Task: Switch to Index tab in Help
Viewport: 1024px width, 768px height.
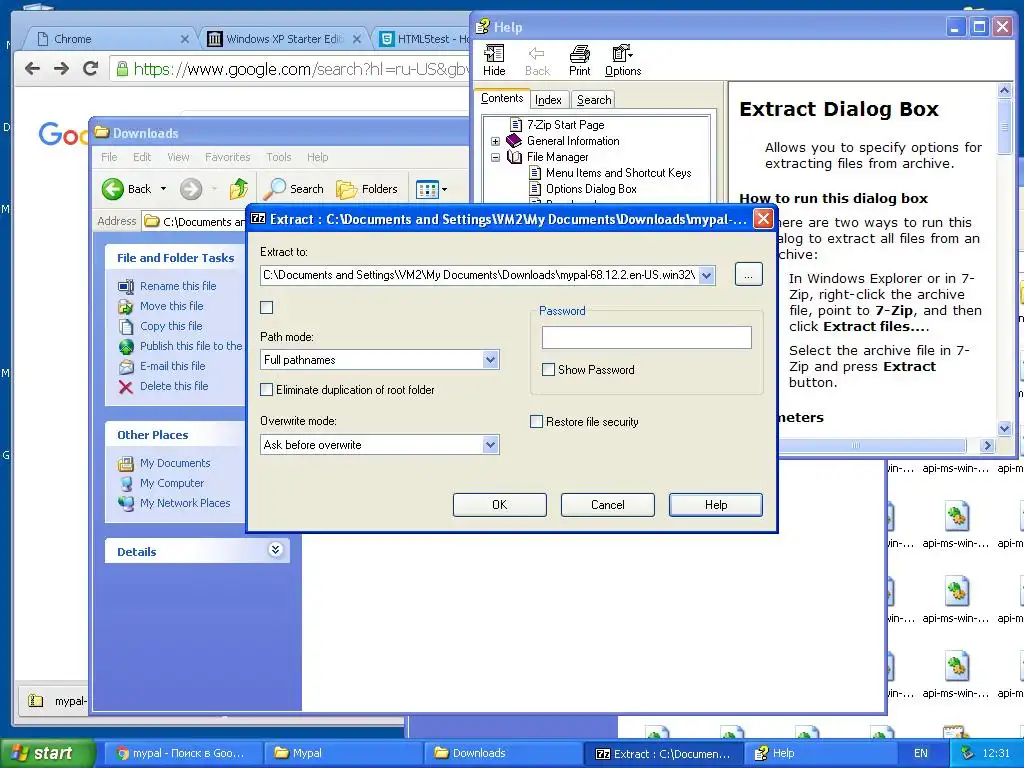Action: coord(548,100)
